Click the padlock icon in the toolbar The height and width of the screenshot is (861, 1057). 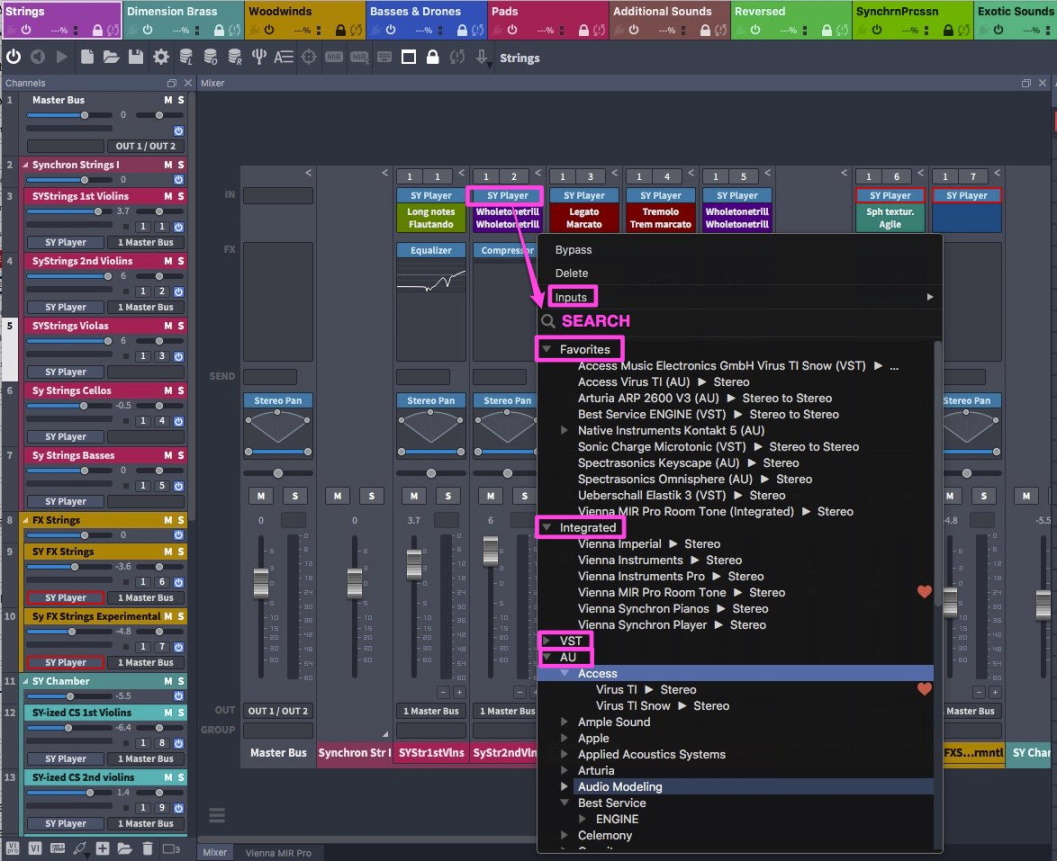[433, 57]
